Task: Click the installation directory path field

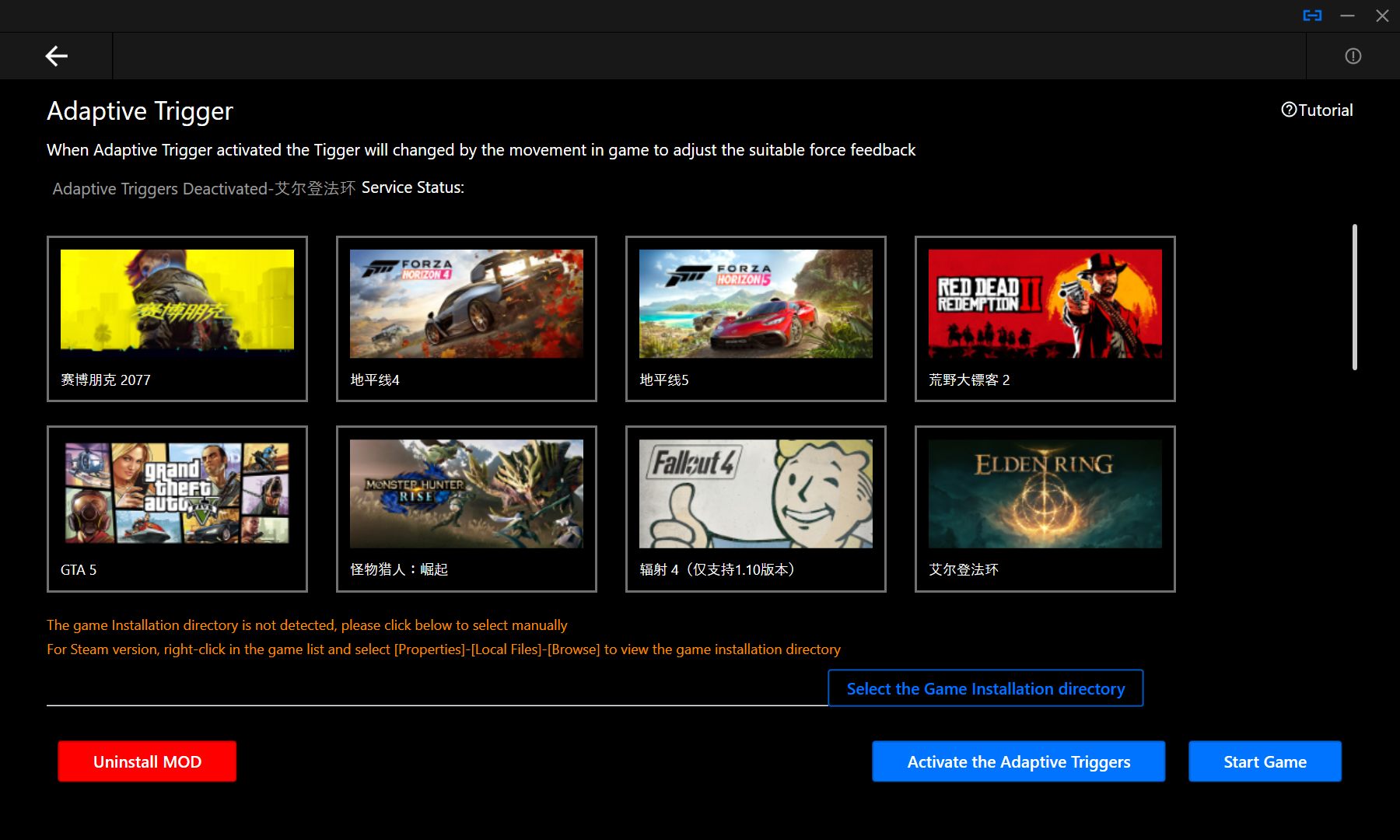Action: (437, 689)
